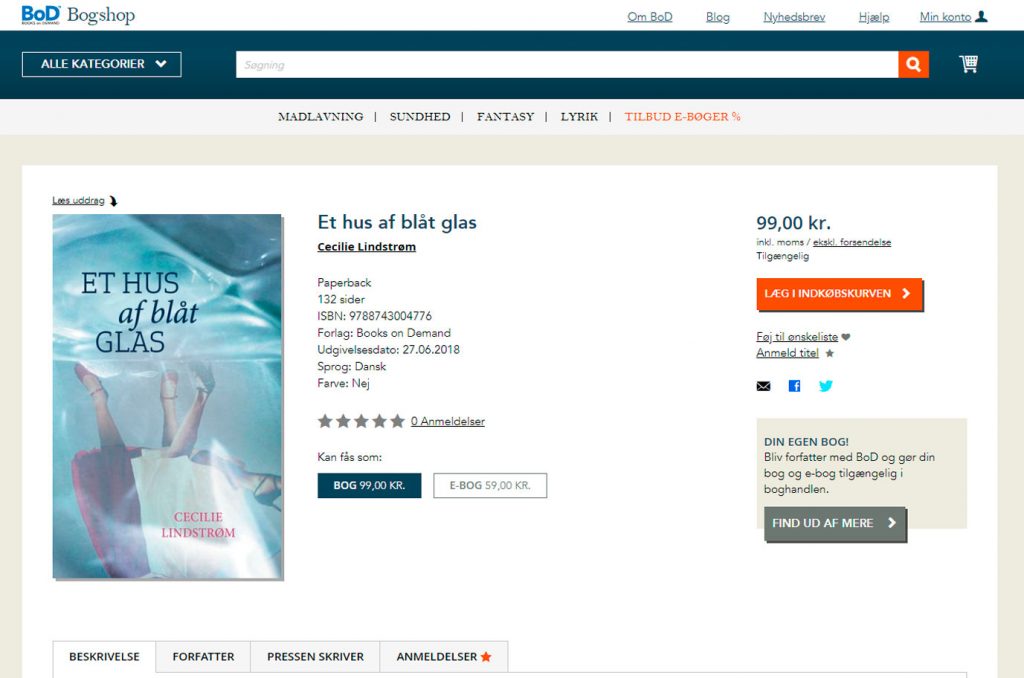The height and width of the screenshot is (678, 1024).
Task: Click the BoD Bogshop logo
Action: (x=78, y=15)
